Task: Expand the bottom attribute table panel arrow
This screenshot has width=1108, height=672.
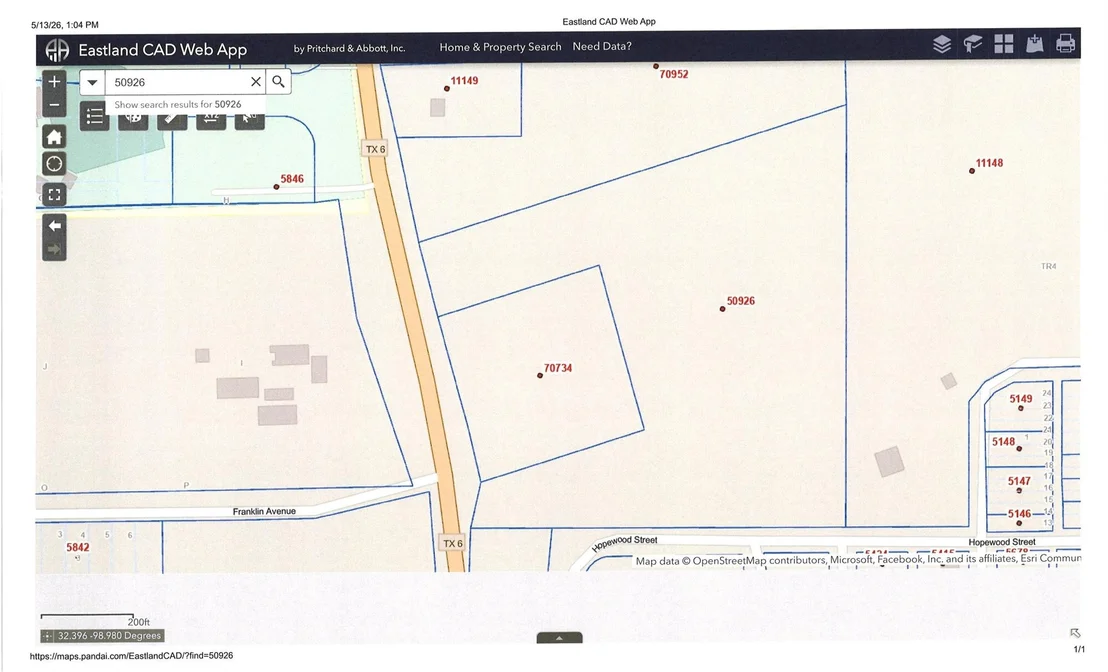Action: [559, 637]
